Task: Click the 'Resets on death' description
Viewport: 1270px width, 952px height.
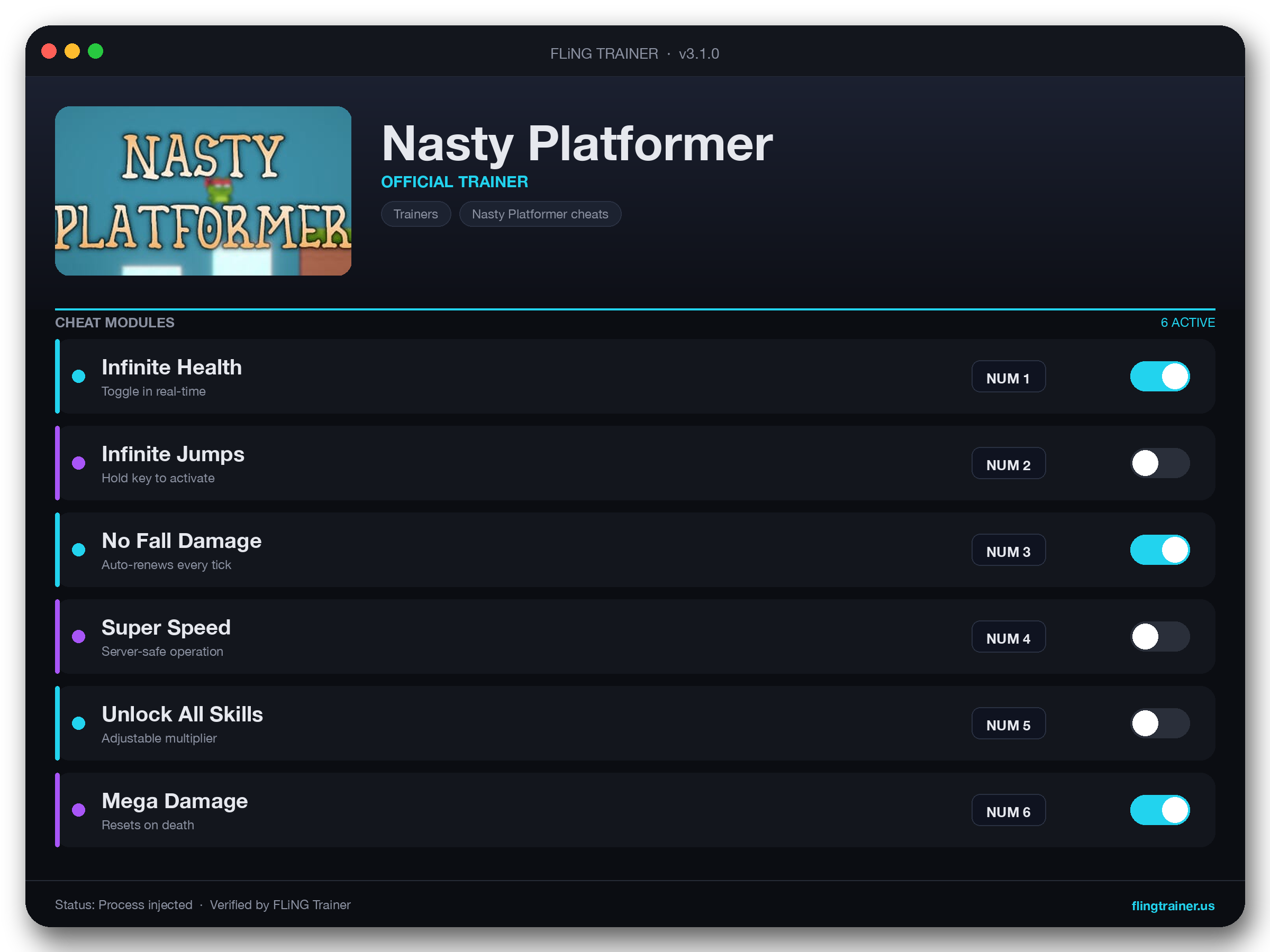Action: click(148, 825)
